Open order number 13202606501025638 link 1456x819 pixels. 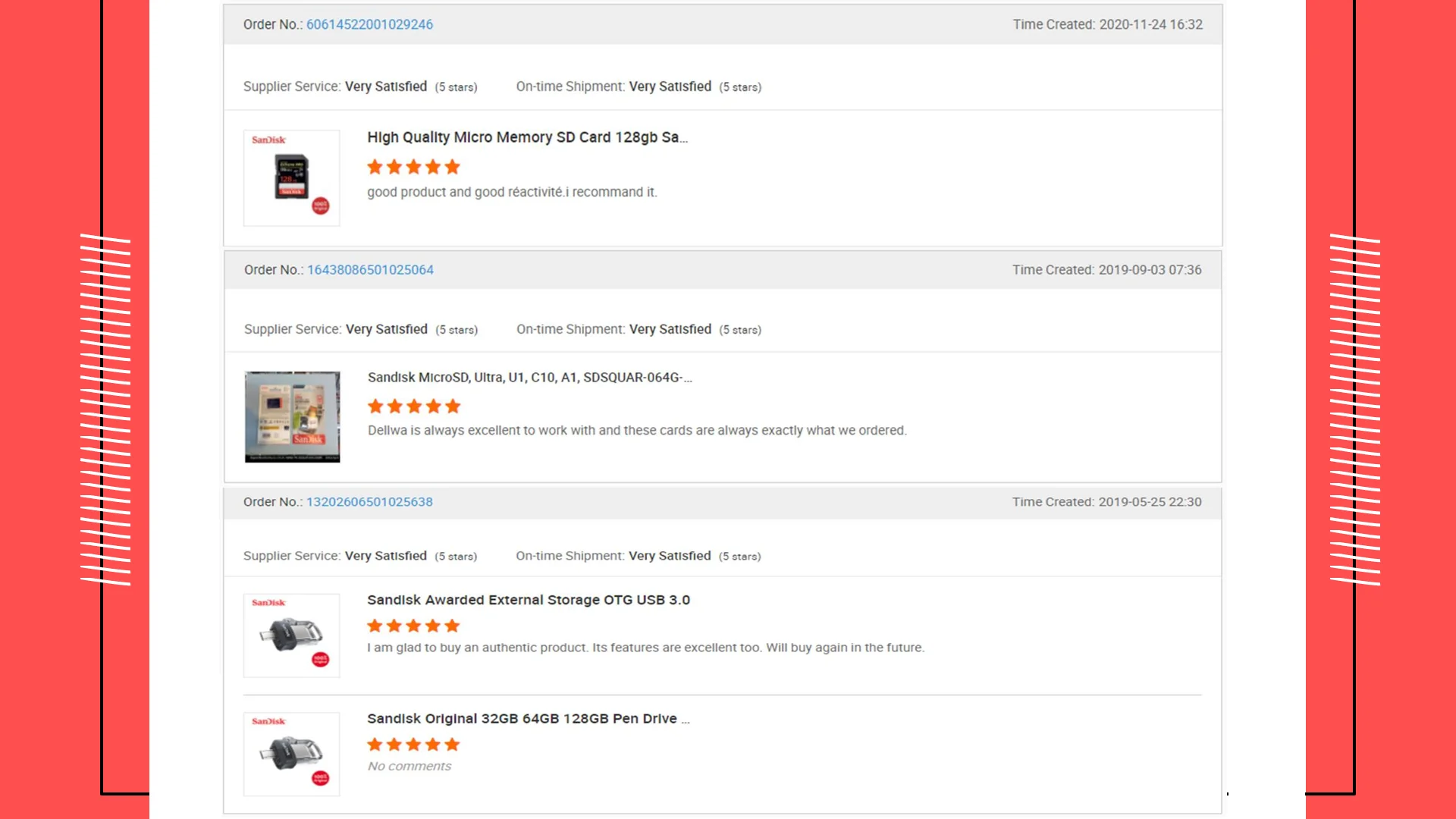point(369,502)
